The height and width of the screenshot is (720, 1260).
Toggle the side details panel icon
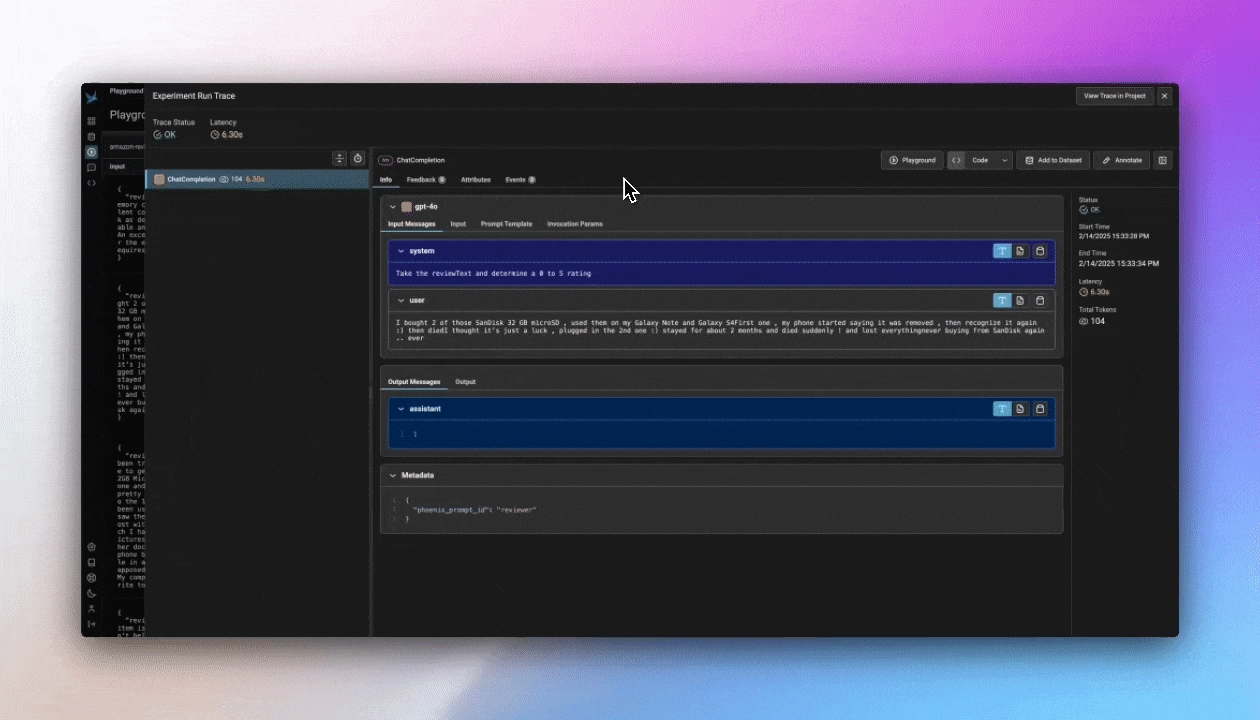pos(1162,160)
